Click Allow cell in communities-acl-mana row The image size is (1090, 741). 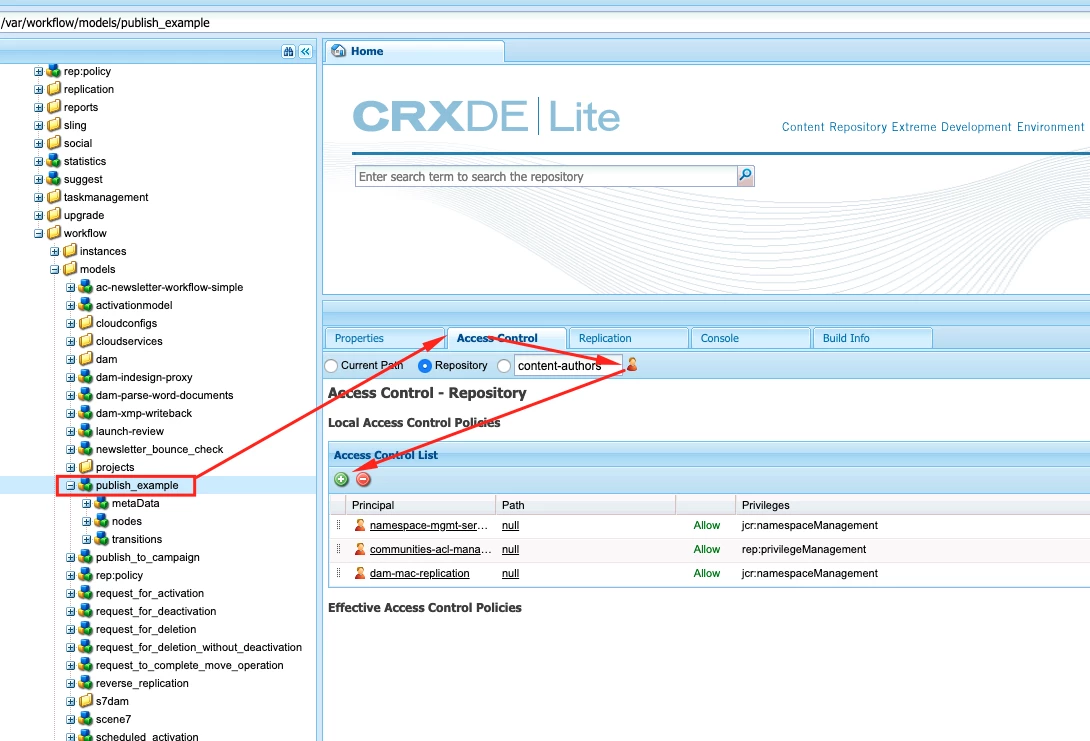pos(706,549)
